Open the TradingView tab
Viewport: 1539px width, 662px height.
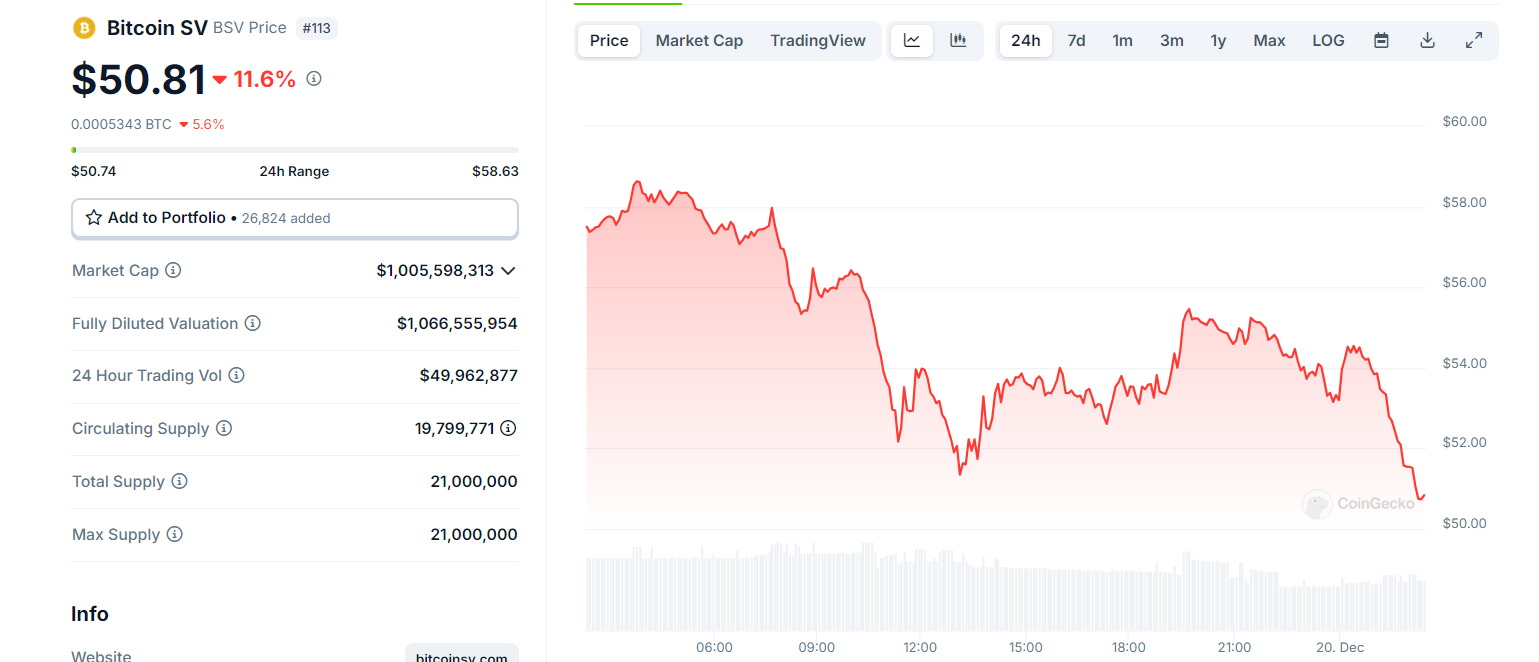click(818, 41)
